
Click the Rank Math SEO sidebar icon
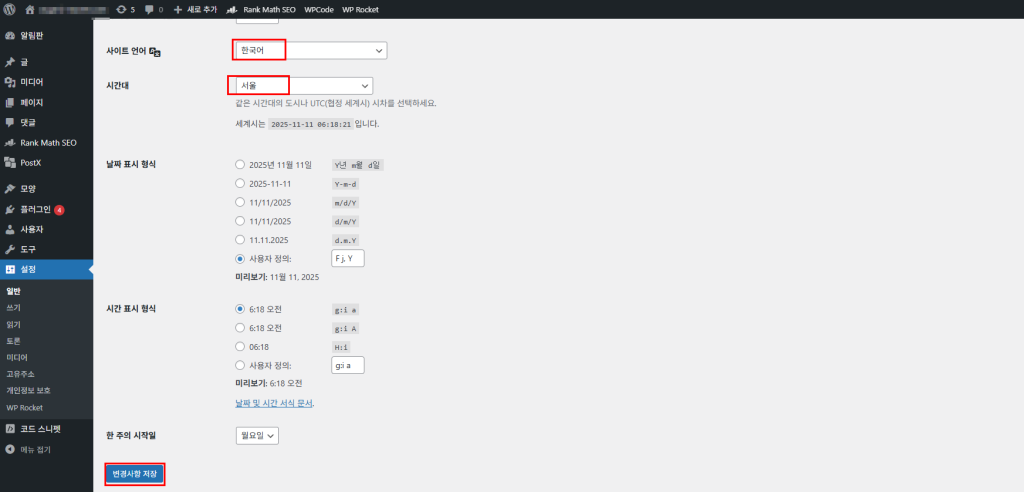pyautogui.click(x=9, y=142)
